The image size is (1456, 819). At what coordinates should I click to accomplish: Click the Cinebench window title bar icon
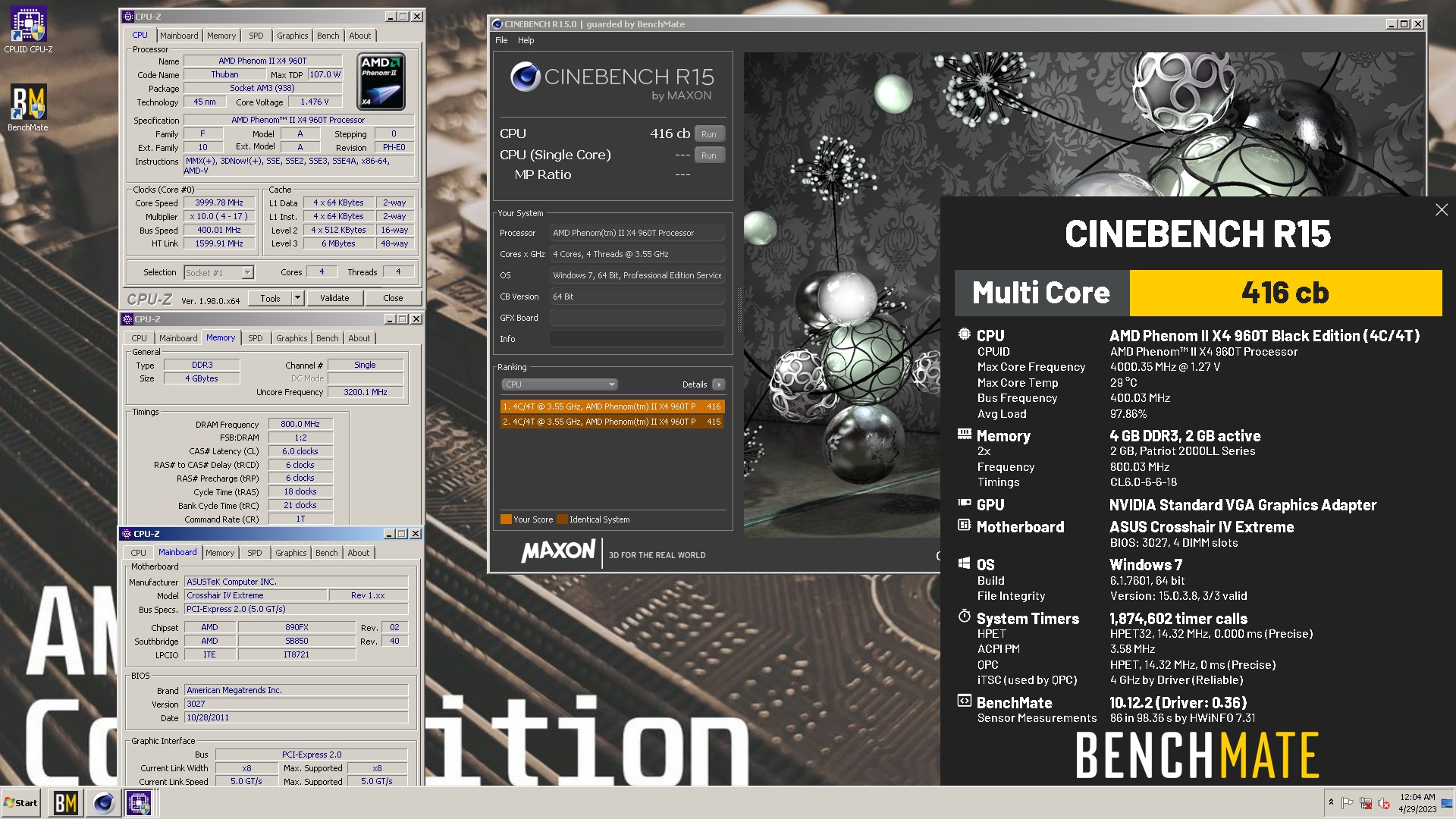(x=497, y=24)
